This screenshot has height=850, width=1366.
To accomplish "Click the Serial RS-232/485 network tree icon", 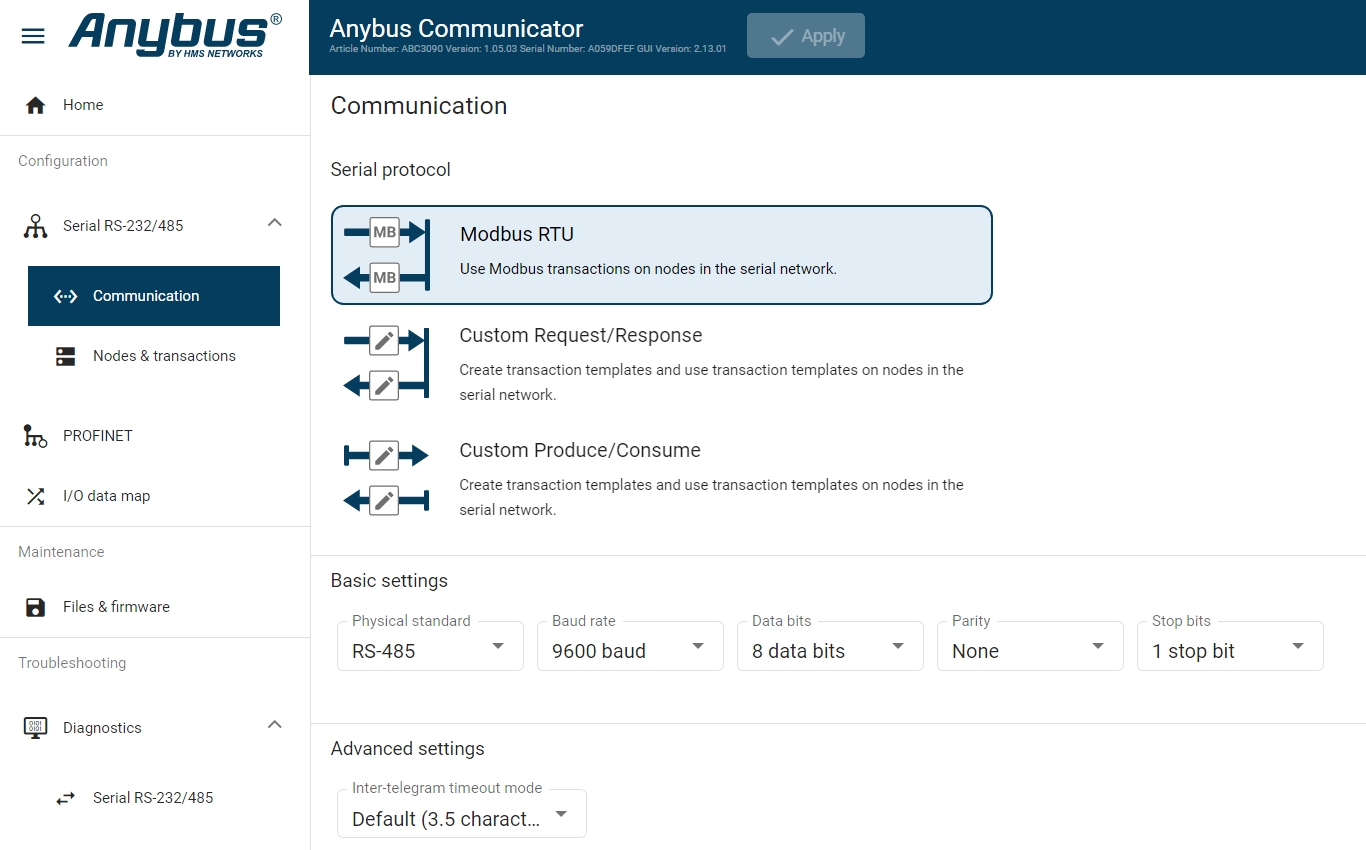I will click(36, 226).
